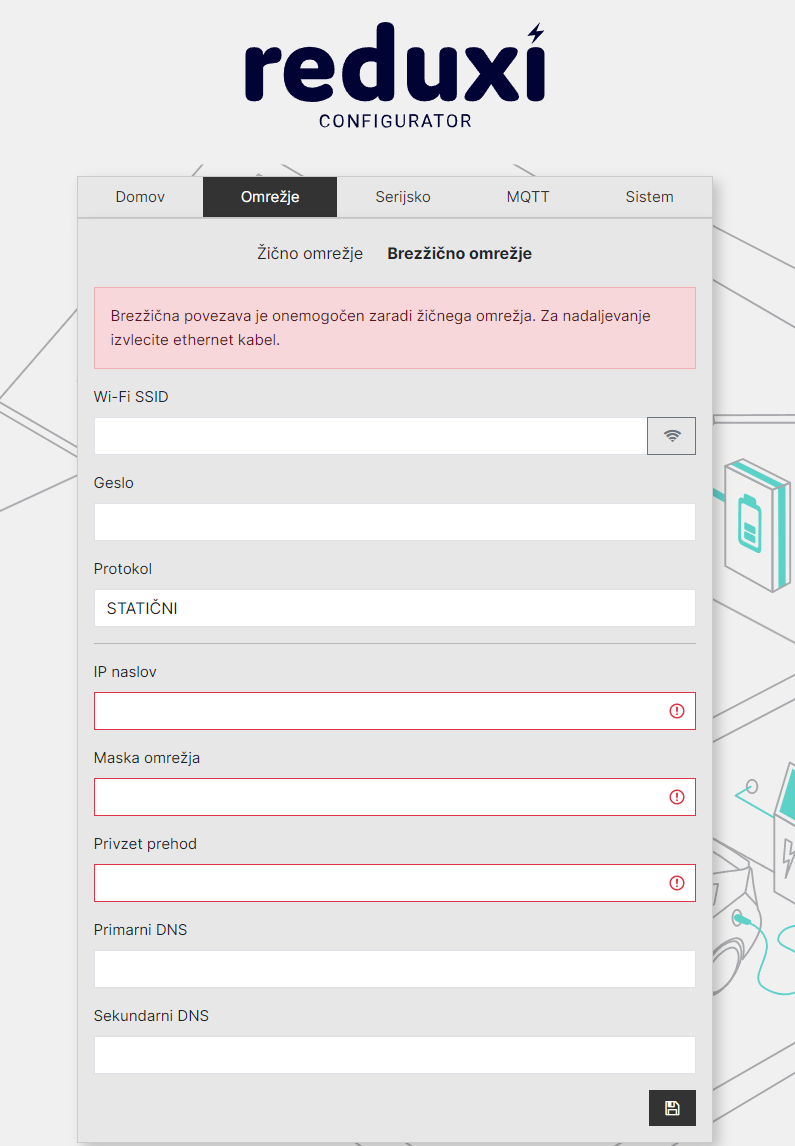Screen dimensions: 795x1146
Task: Switch to the Žično omrežje sub-tab
Action: click(x=310, y=254)
